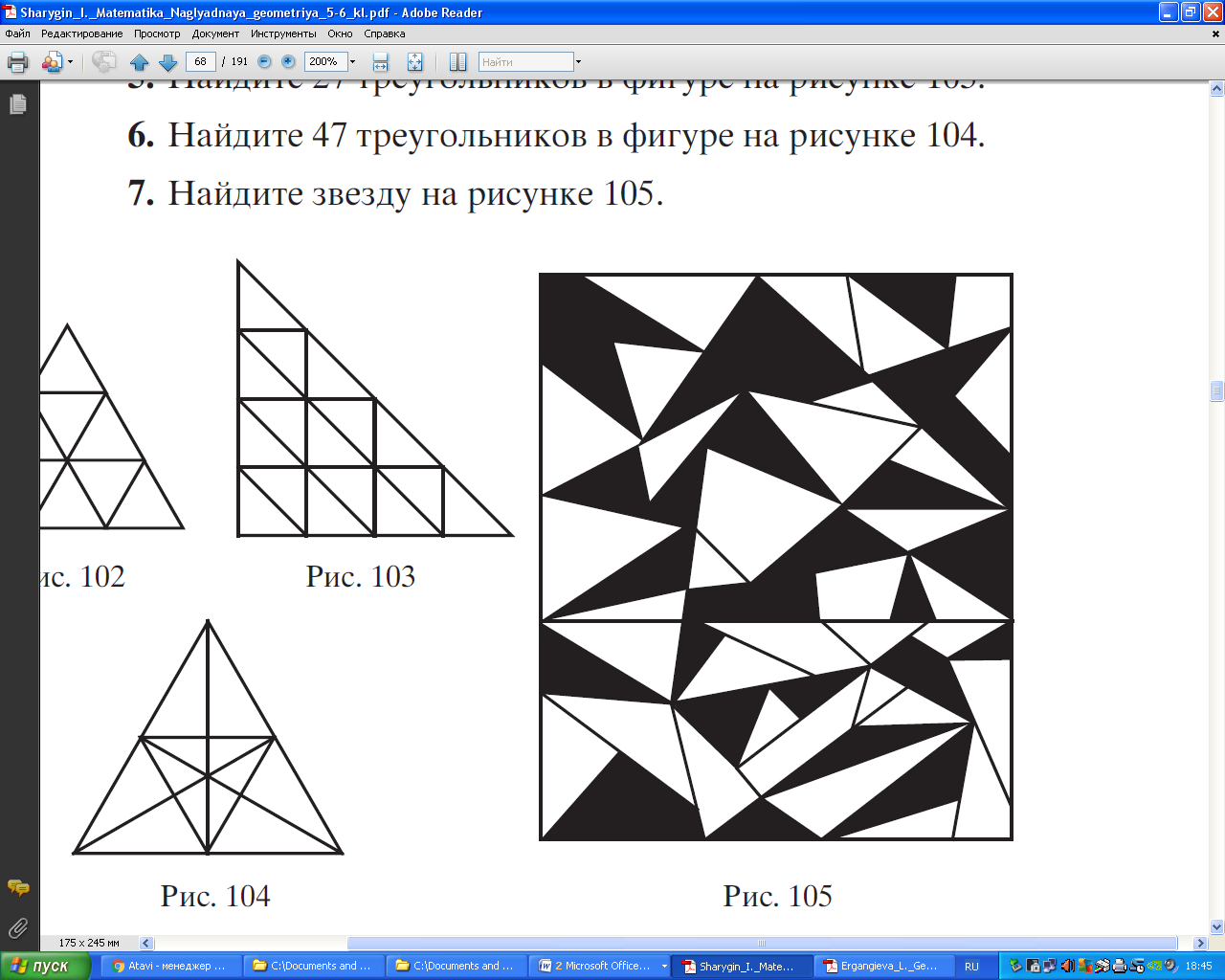Toggle the two-column reading layout icon

[458, 62]
